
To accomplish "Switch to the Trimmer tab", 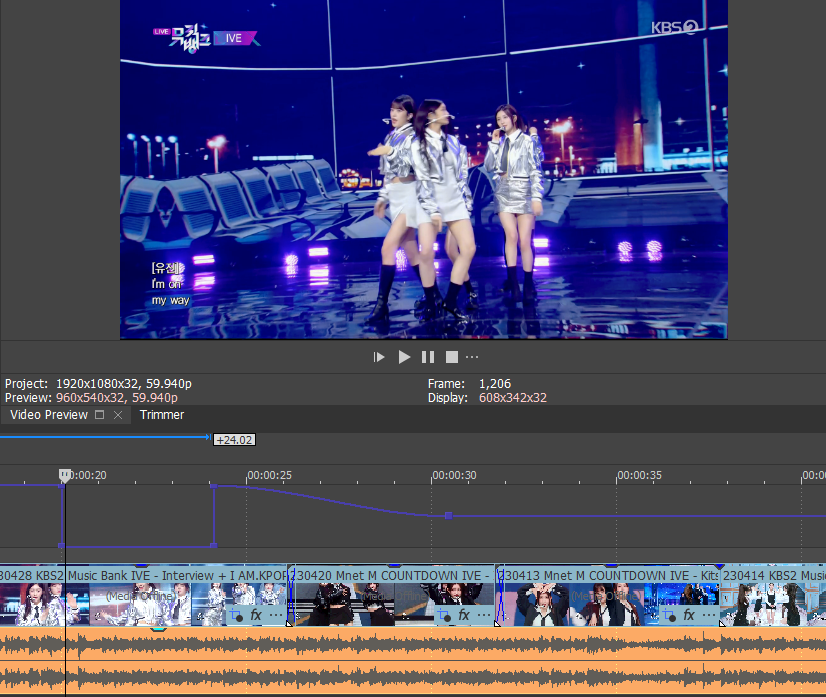I will tap(162, 415).
